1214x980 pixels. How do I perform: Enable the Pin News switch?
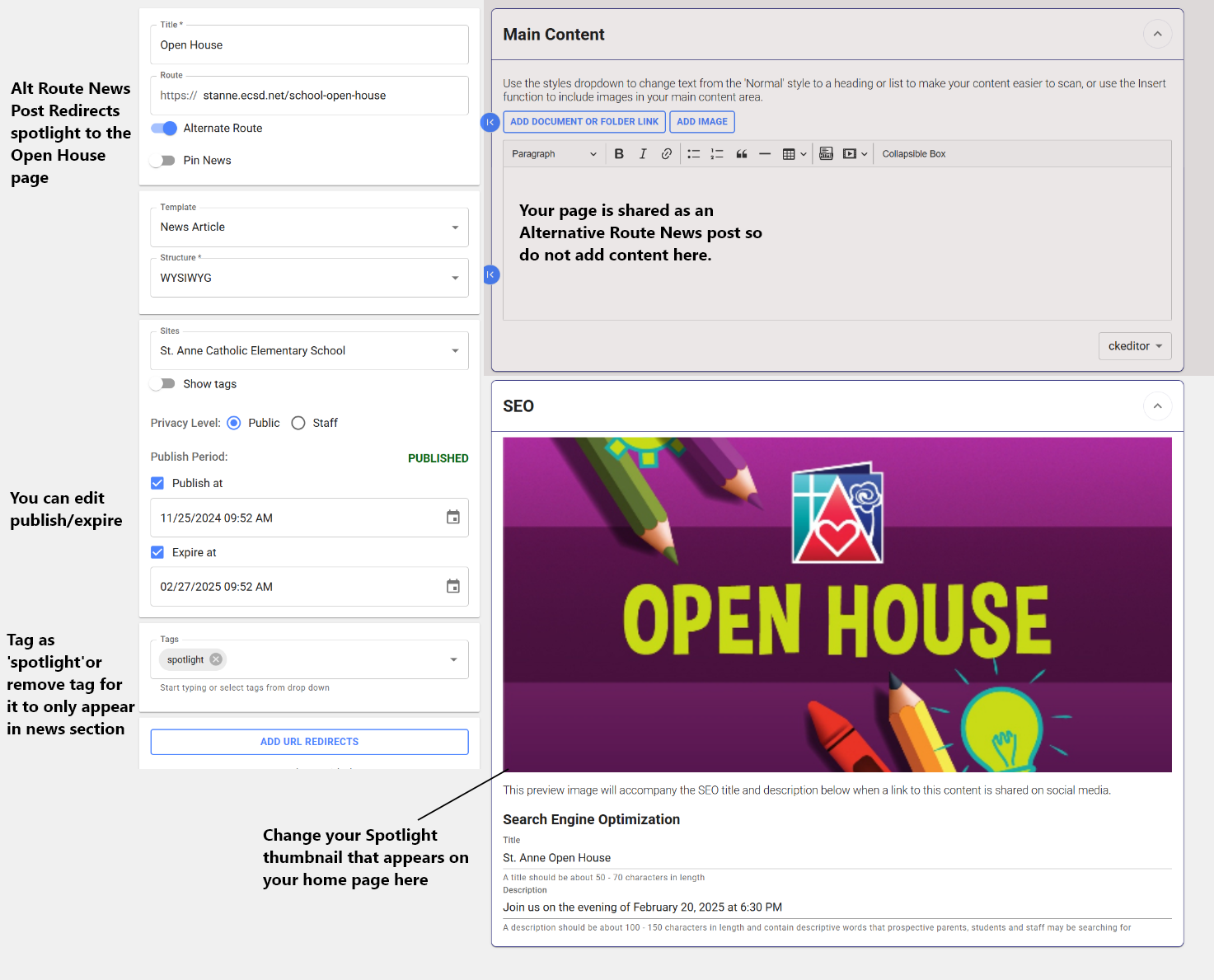pos(163,161)
